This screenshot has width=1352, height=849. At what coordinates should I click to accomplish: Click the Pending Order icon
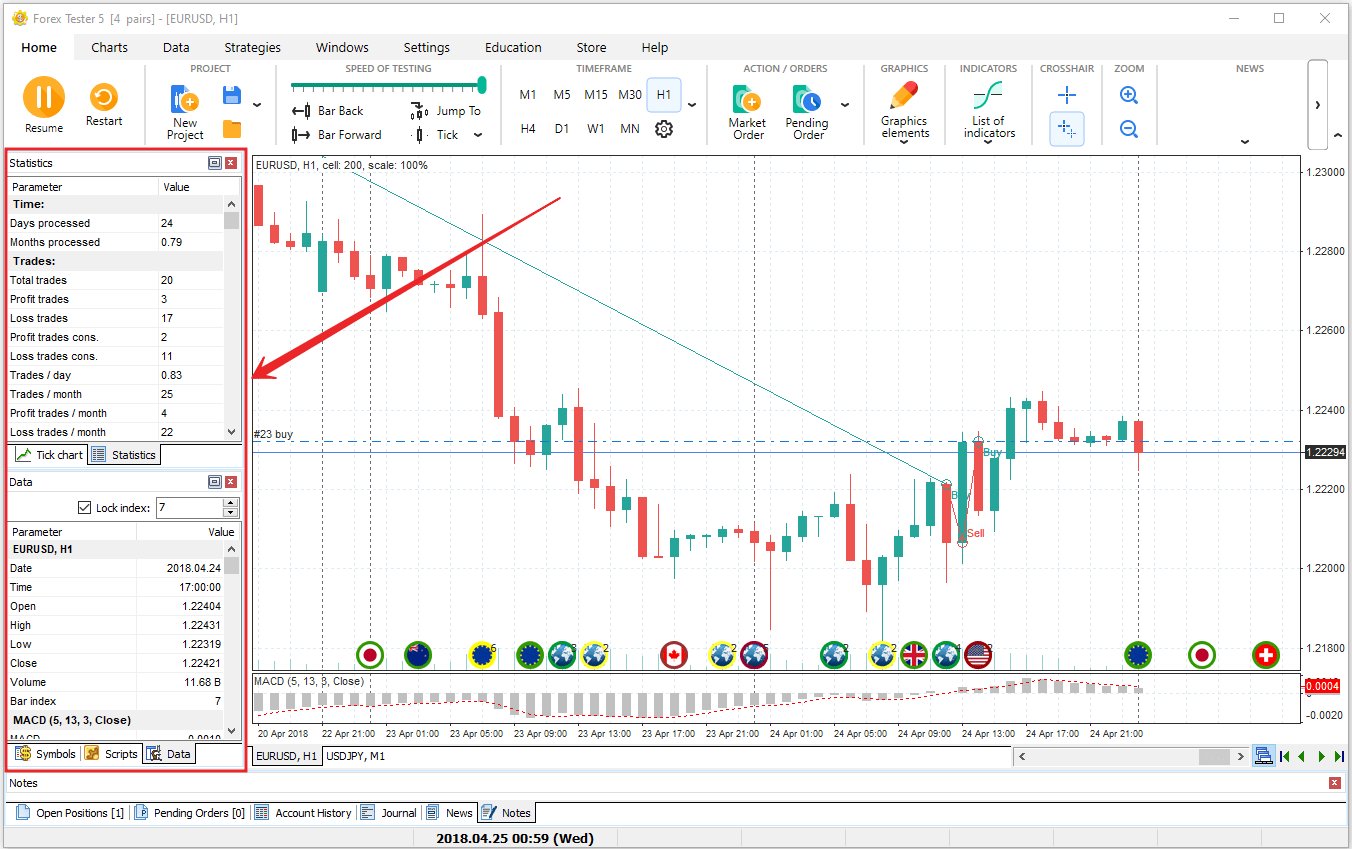[806, 100]
